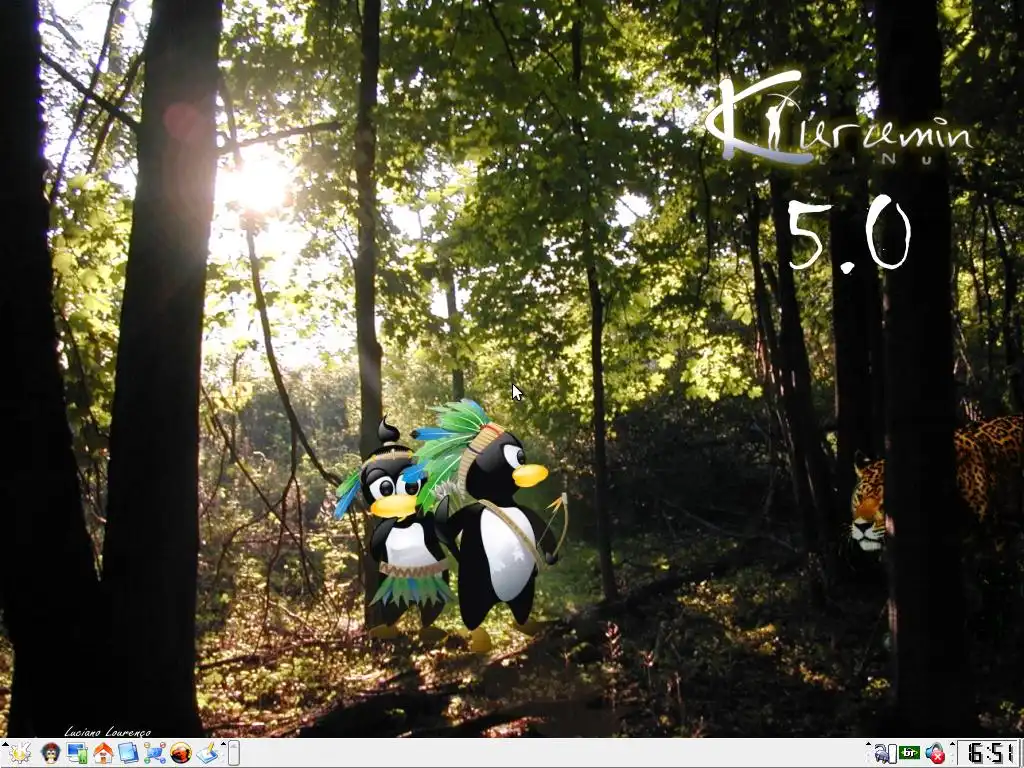
Task: Click the Kurumin penguin control panel icon
Action: [x=50, y=754]
